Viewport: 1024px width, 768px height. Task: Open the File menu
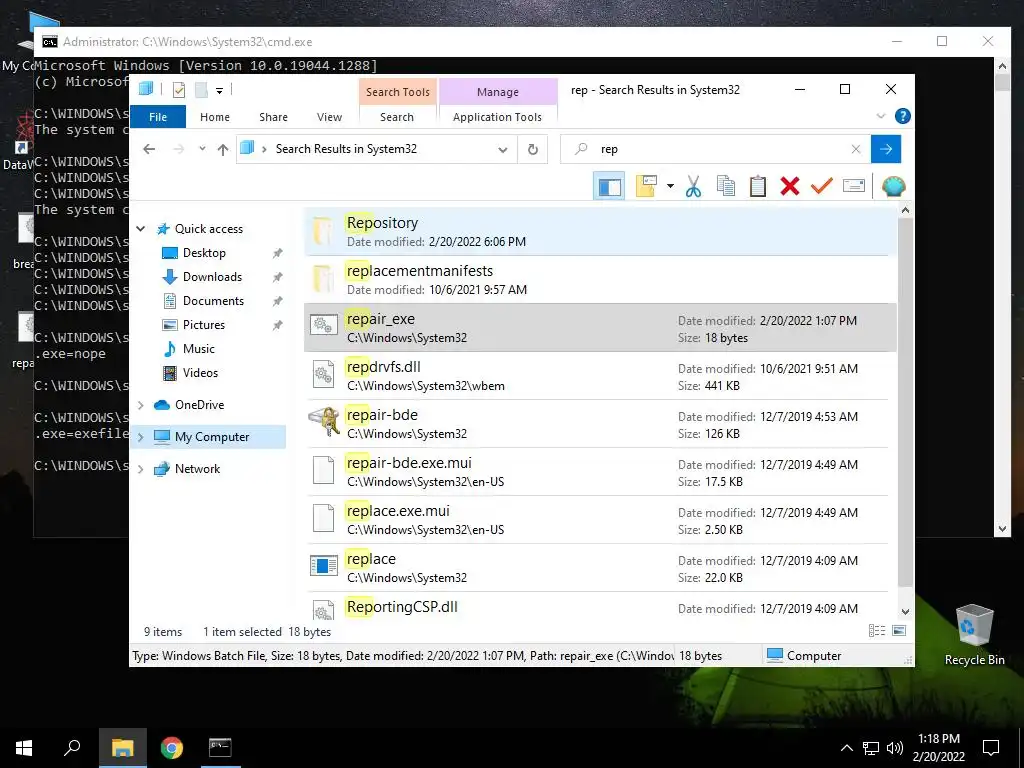[x=158, y=117]
